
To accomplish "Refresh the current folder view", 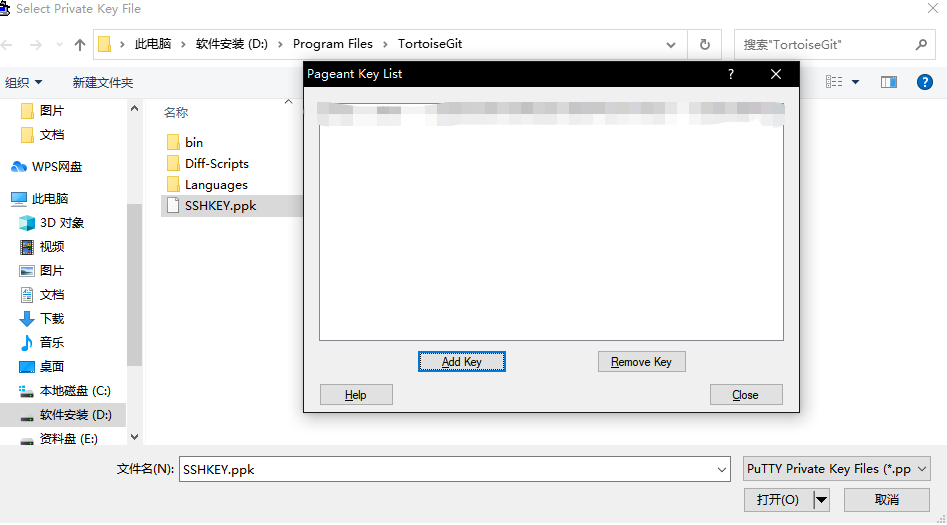I will pos(704,45).
